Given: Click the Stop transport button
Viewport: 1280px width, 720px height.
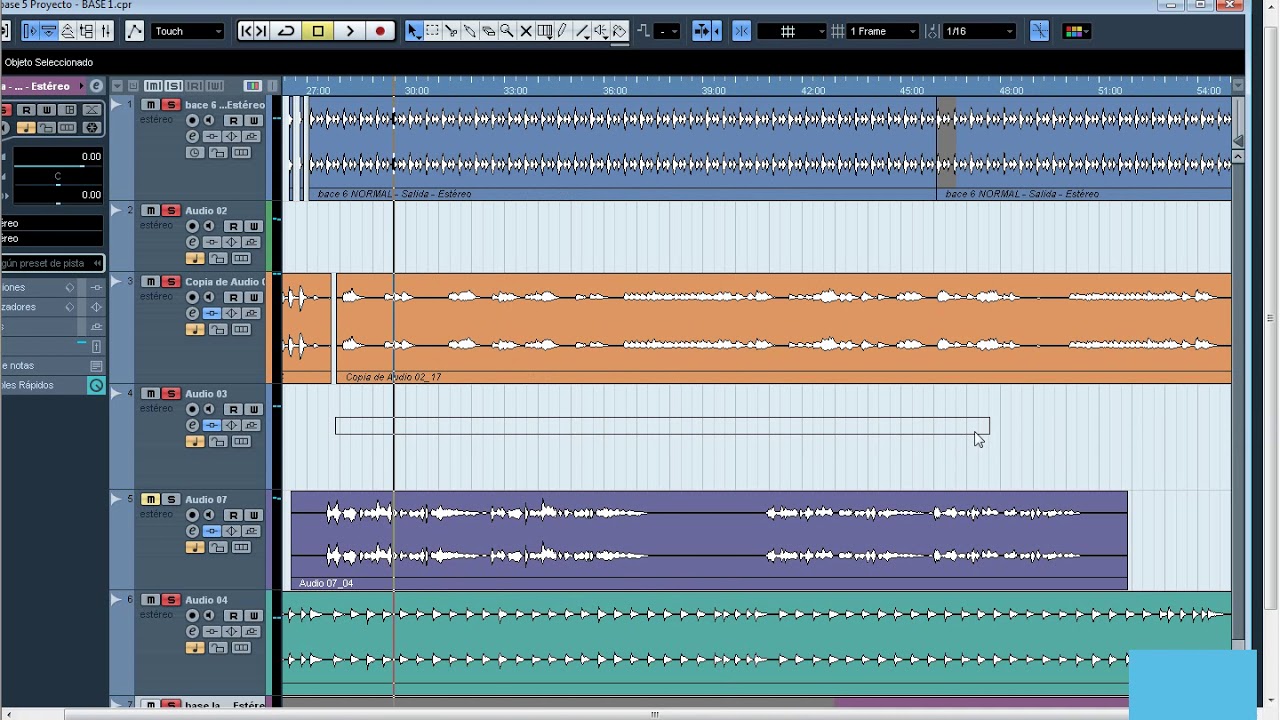Looking at the screenshot, I should click(318, 31).
